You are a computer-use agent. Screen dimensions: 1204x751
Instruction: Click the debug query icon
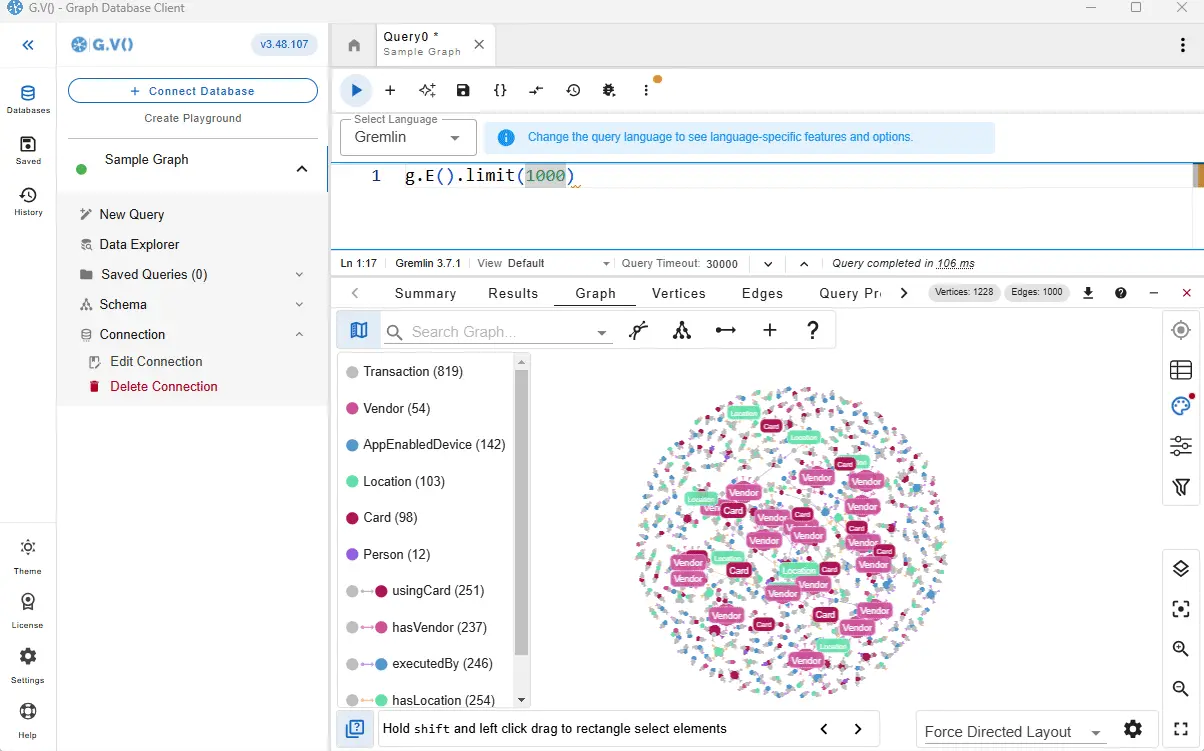[609, 90]
